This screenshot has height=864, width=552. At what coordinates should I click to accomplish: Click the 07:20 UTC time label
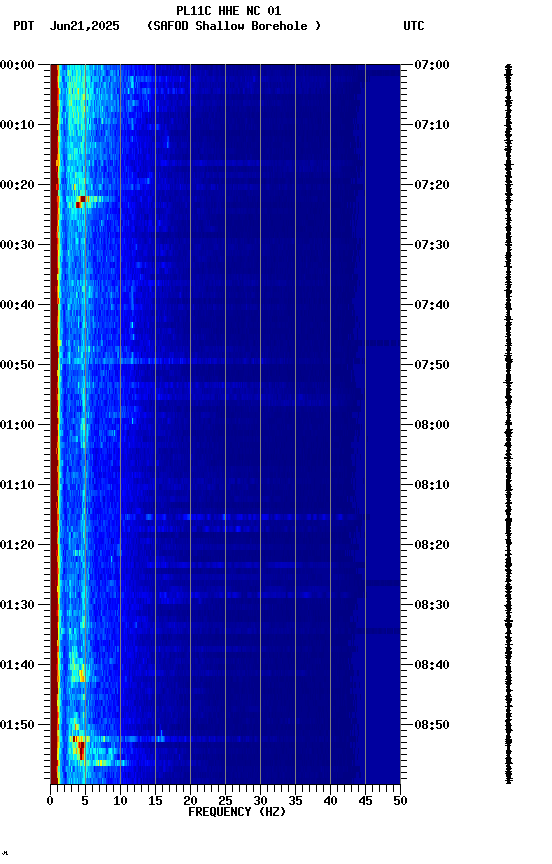point(432,185)
